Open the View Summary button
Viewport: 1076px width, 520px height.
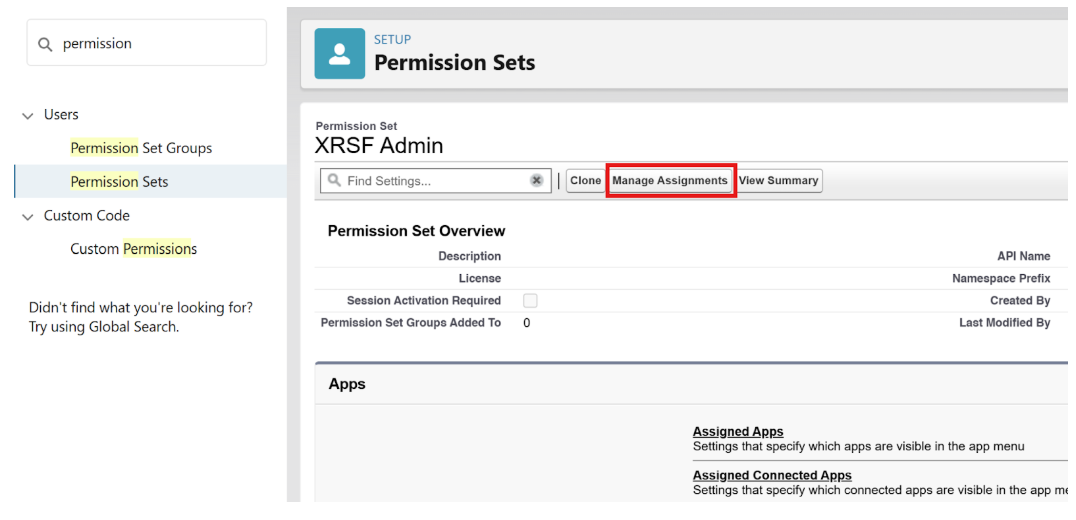pyautogui.click(x=778, y=181)
